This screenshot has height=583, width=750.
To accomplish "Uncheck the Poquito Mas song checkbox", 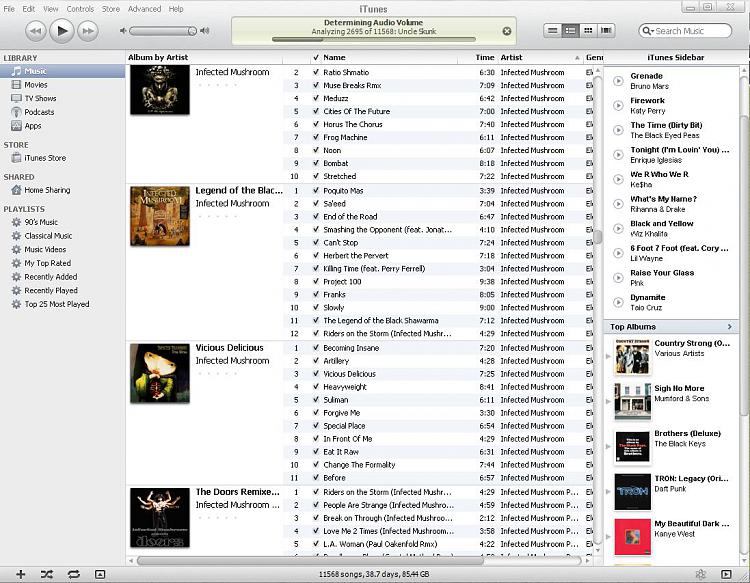I will tap(316, 191).
